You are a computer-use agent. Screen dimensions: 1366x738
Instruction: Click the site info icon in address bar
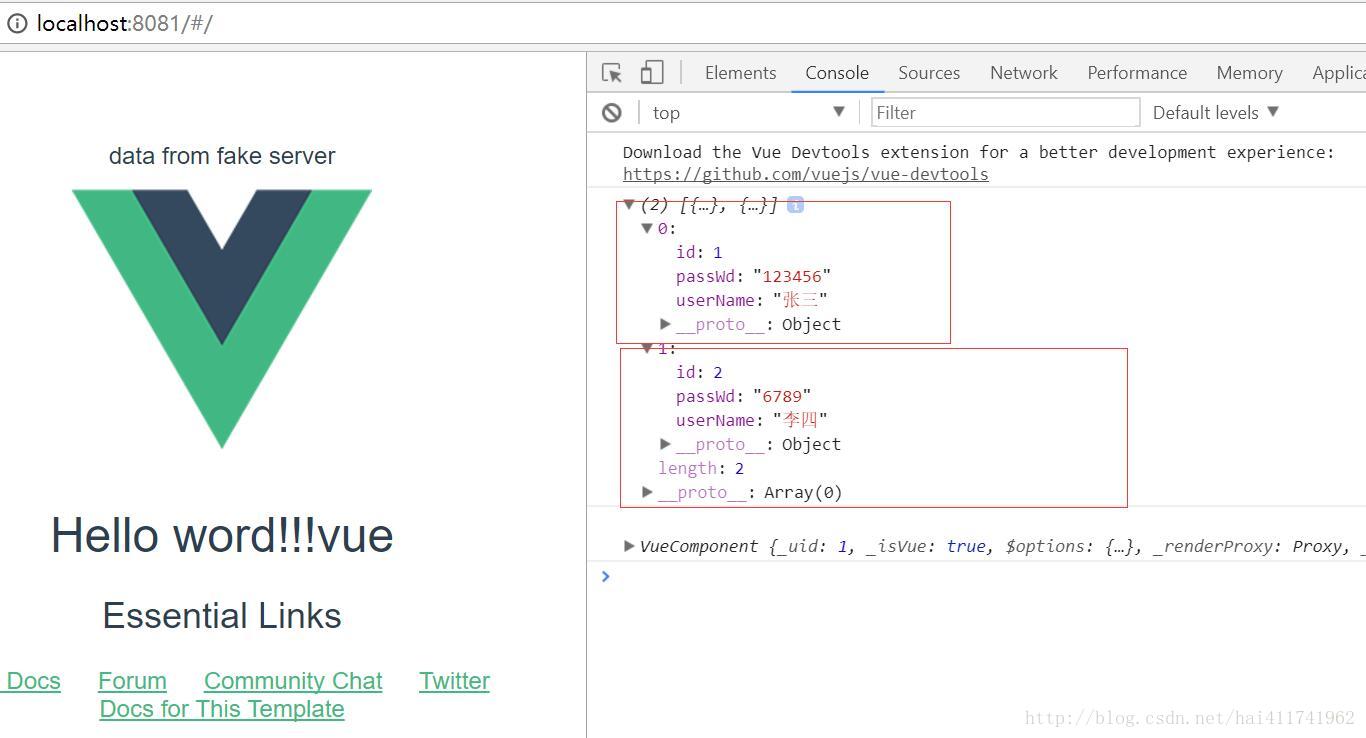[17, 23]
